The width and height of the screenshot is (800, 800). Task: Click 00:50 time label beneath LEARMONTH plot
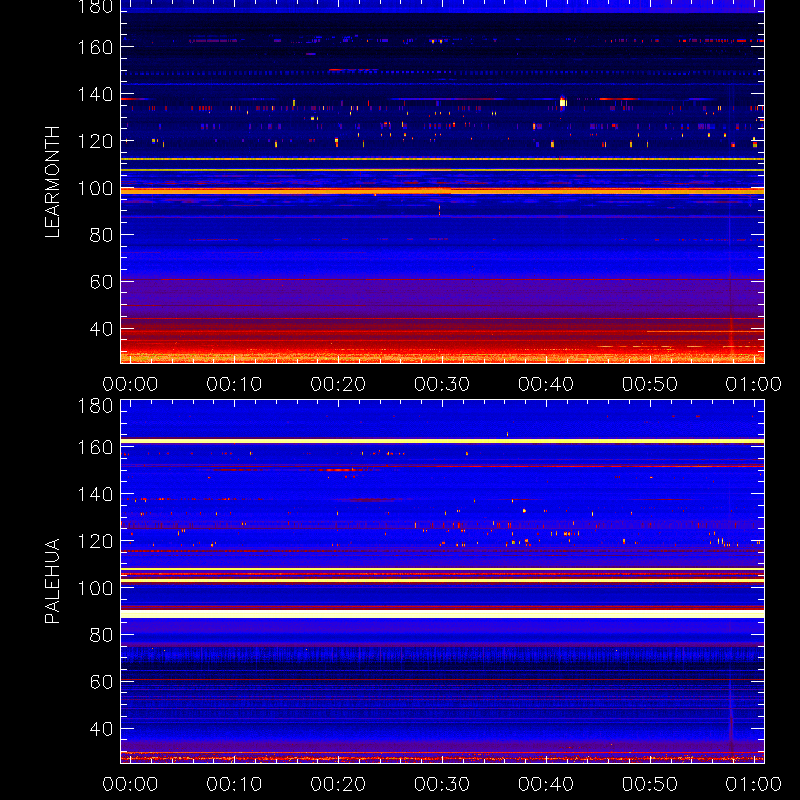(650, 384)
